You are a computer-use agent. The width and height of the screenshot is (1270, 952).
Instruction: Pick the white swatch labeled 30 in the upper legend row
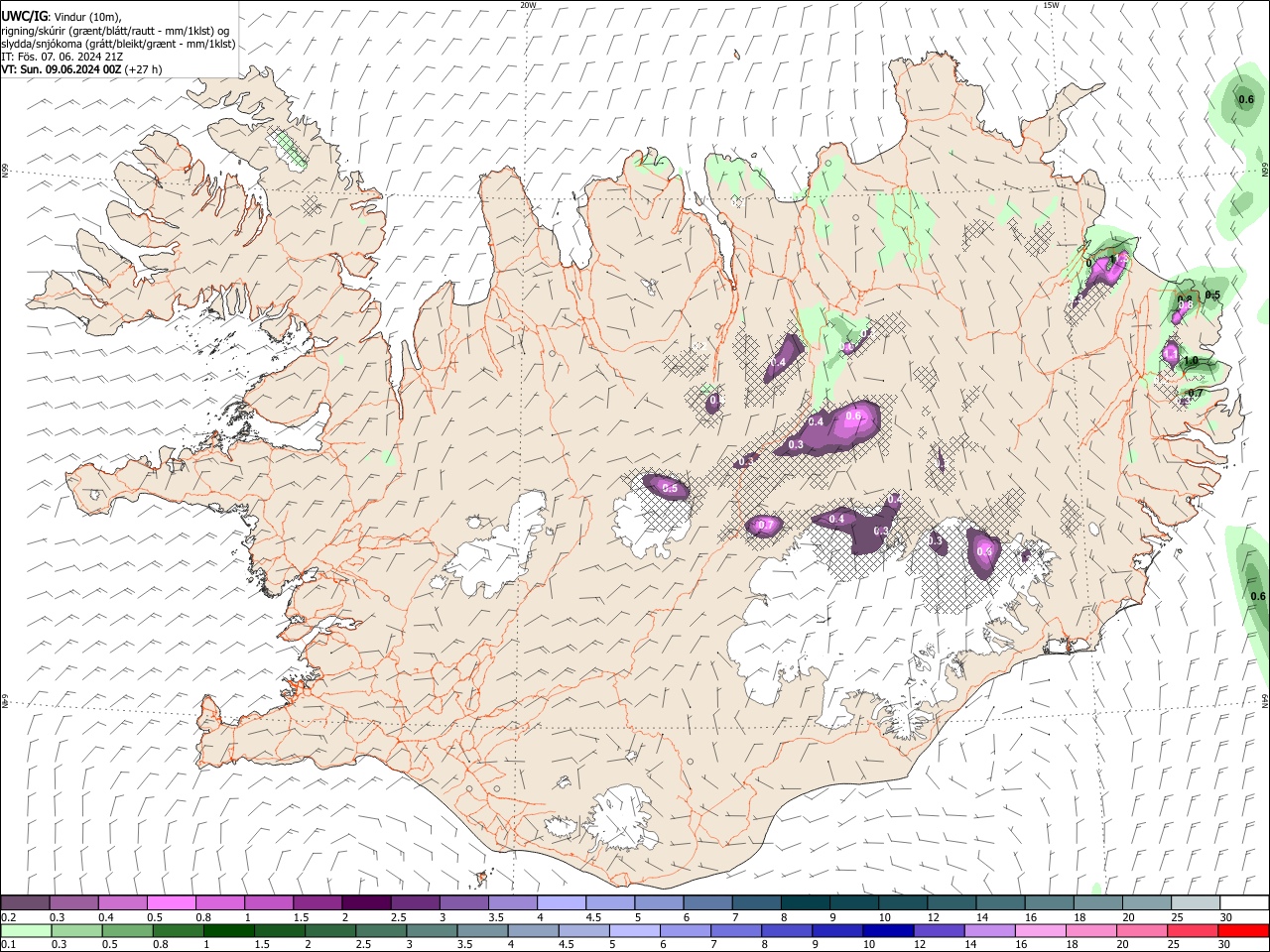point(1242,903)
